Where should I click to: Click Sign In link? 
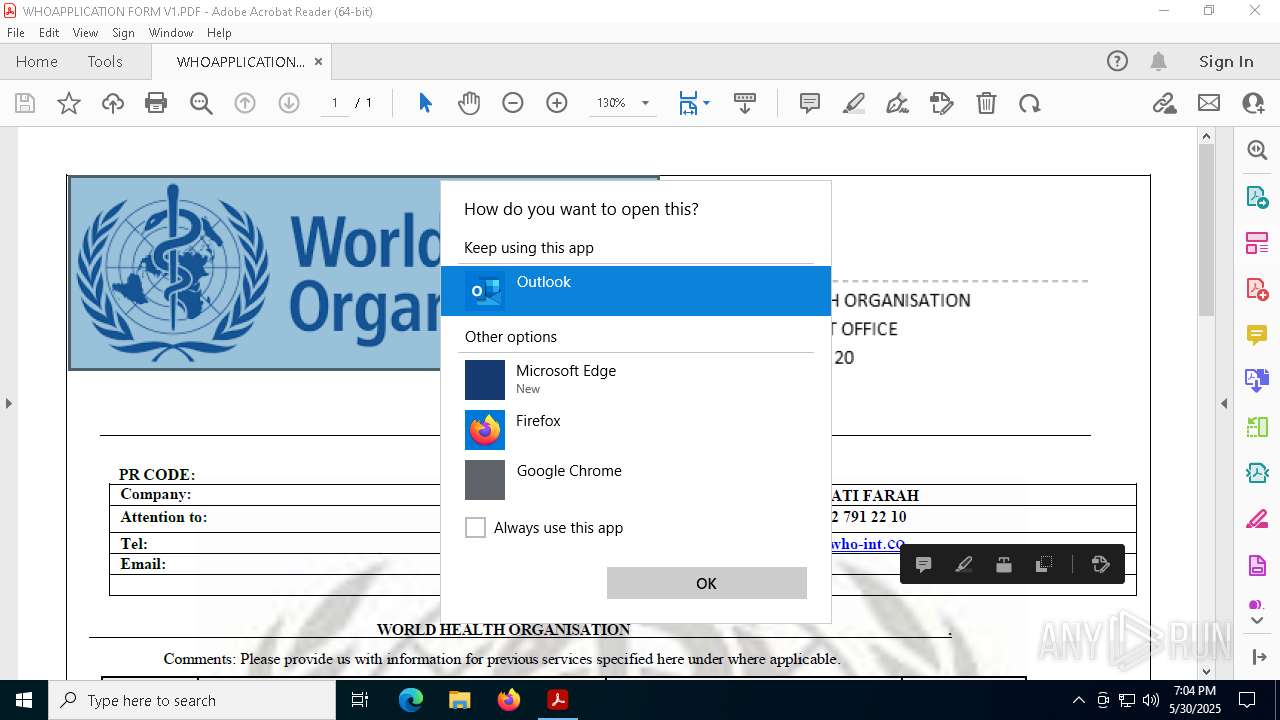coord(1226,61)
